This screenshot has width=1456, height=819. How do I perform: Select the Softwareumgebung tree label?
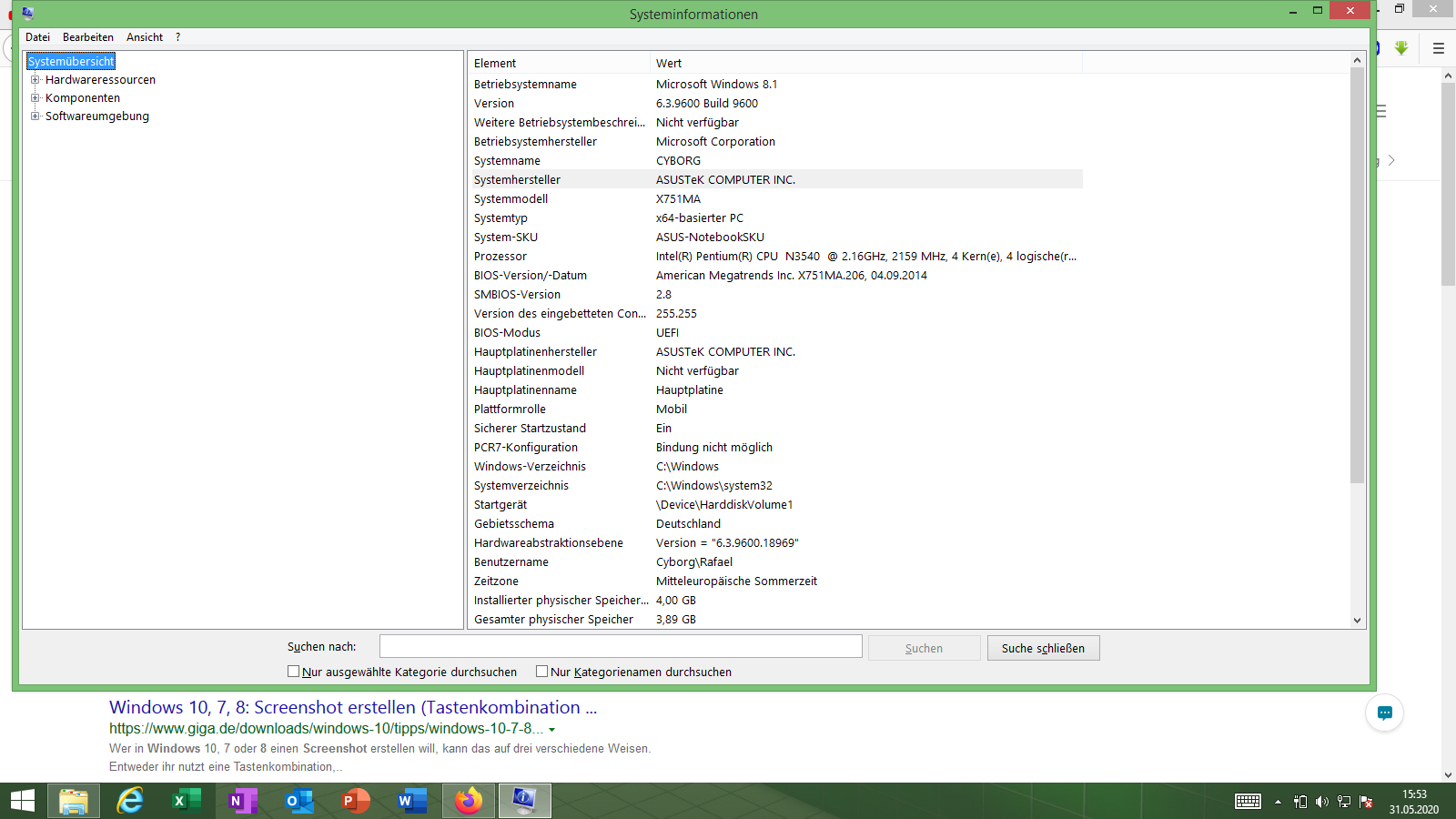pyautogui.click(x=97, y=116)
